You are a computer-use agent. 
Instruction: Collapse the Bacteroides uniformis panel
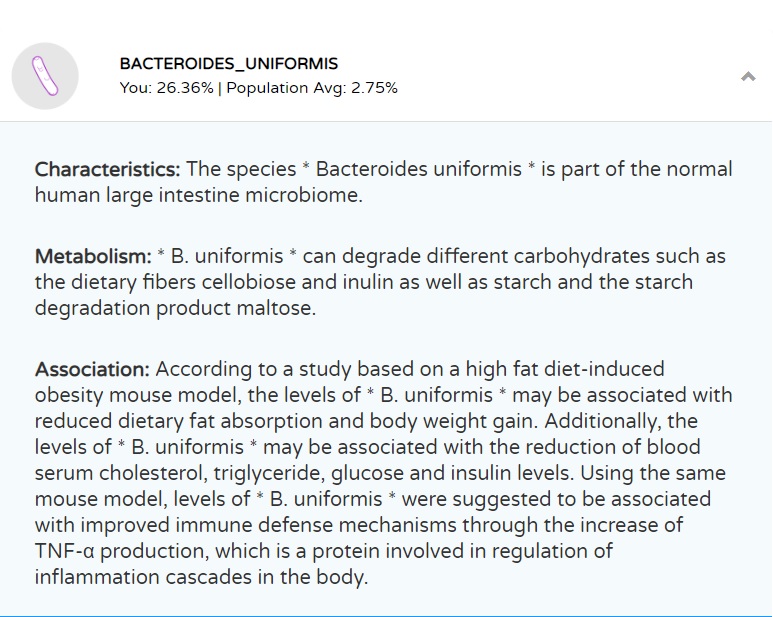point(748,77)
